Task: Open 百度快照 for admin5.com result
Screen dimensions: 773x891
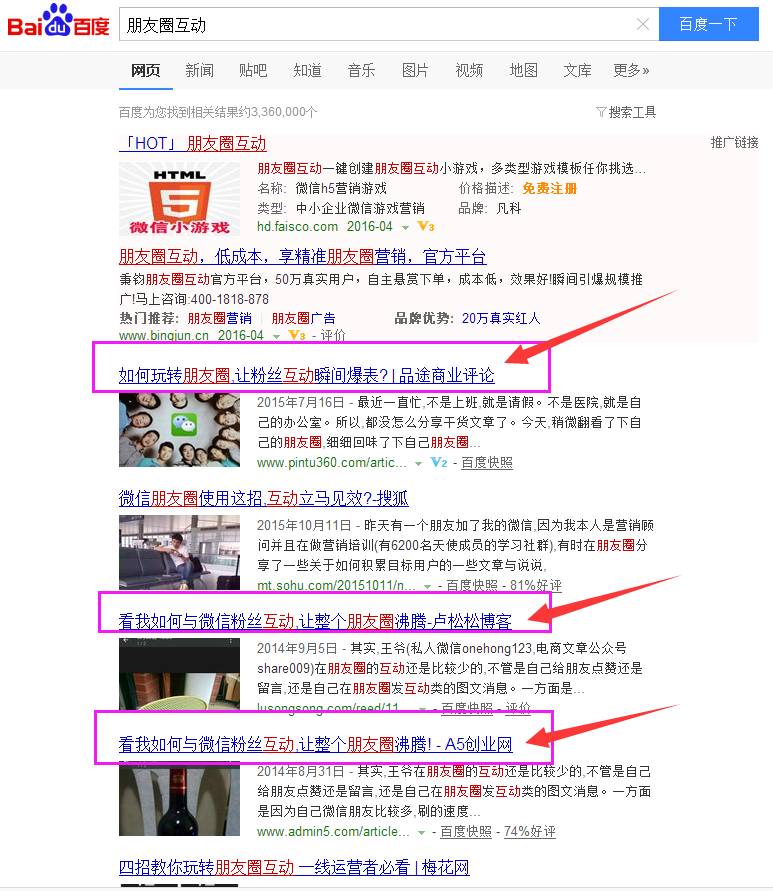Action: coord(466,832)
